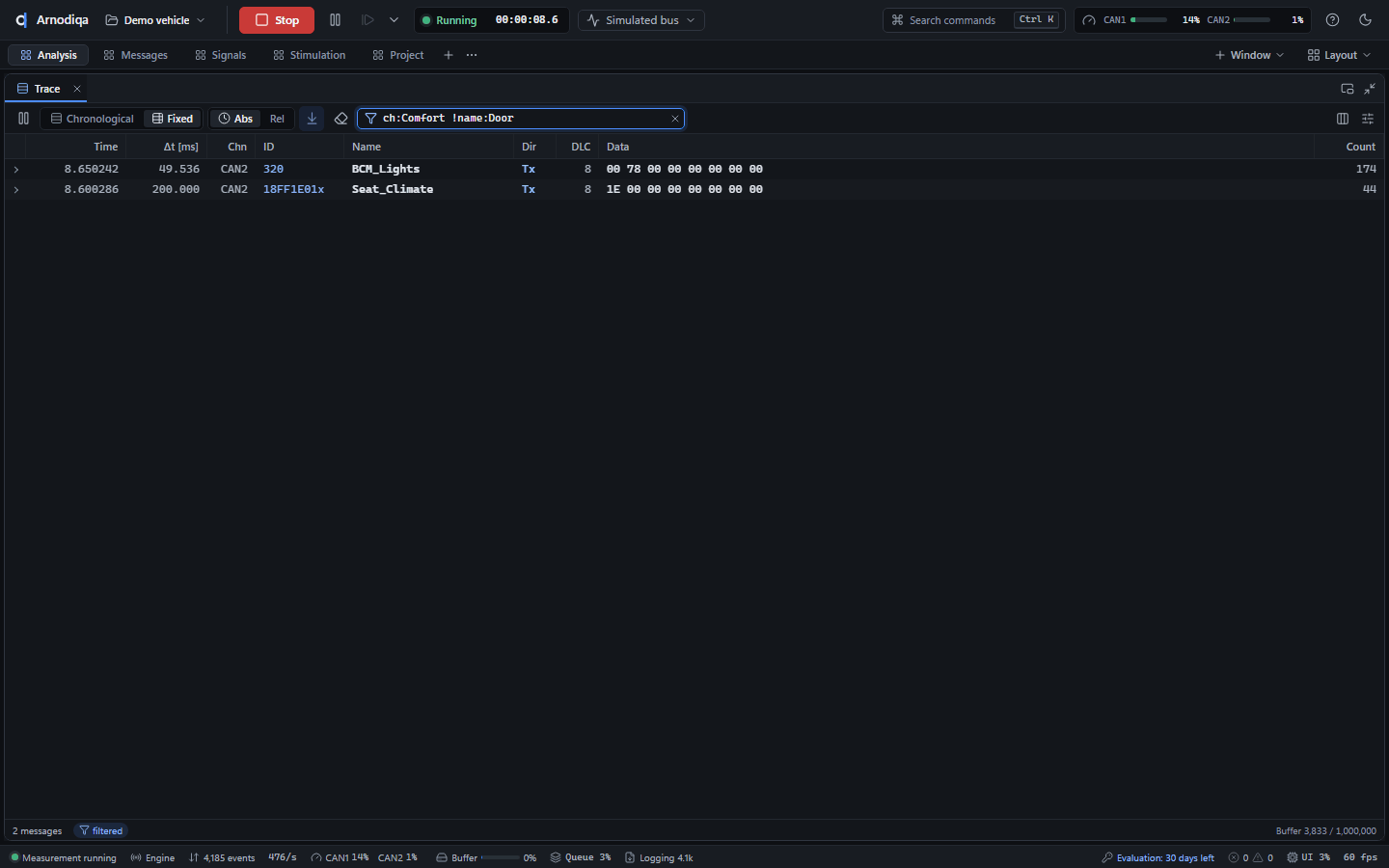
Task: Close the Trace panel tab
Action: (77, 89)
